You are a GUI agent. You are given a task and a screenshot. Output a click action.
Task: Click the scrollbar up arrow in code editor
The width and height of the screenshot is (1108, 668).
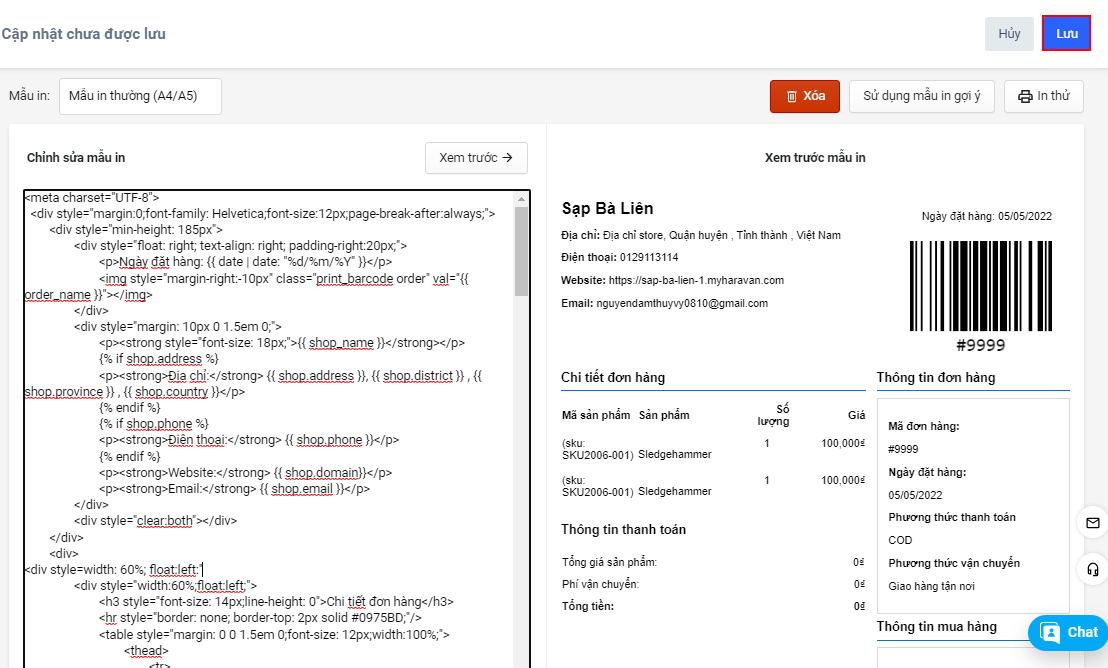coord(520,200)
